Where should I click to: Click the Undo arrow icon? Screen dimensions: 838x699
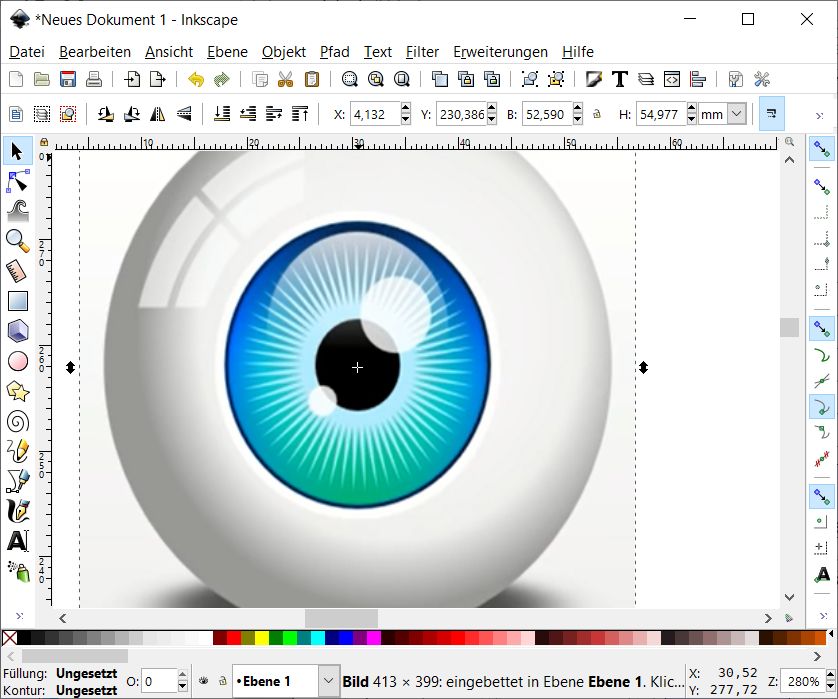pyautogui.click(x=196, y=80)
